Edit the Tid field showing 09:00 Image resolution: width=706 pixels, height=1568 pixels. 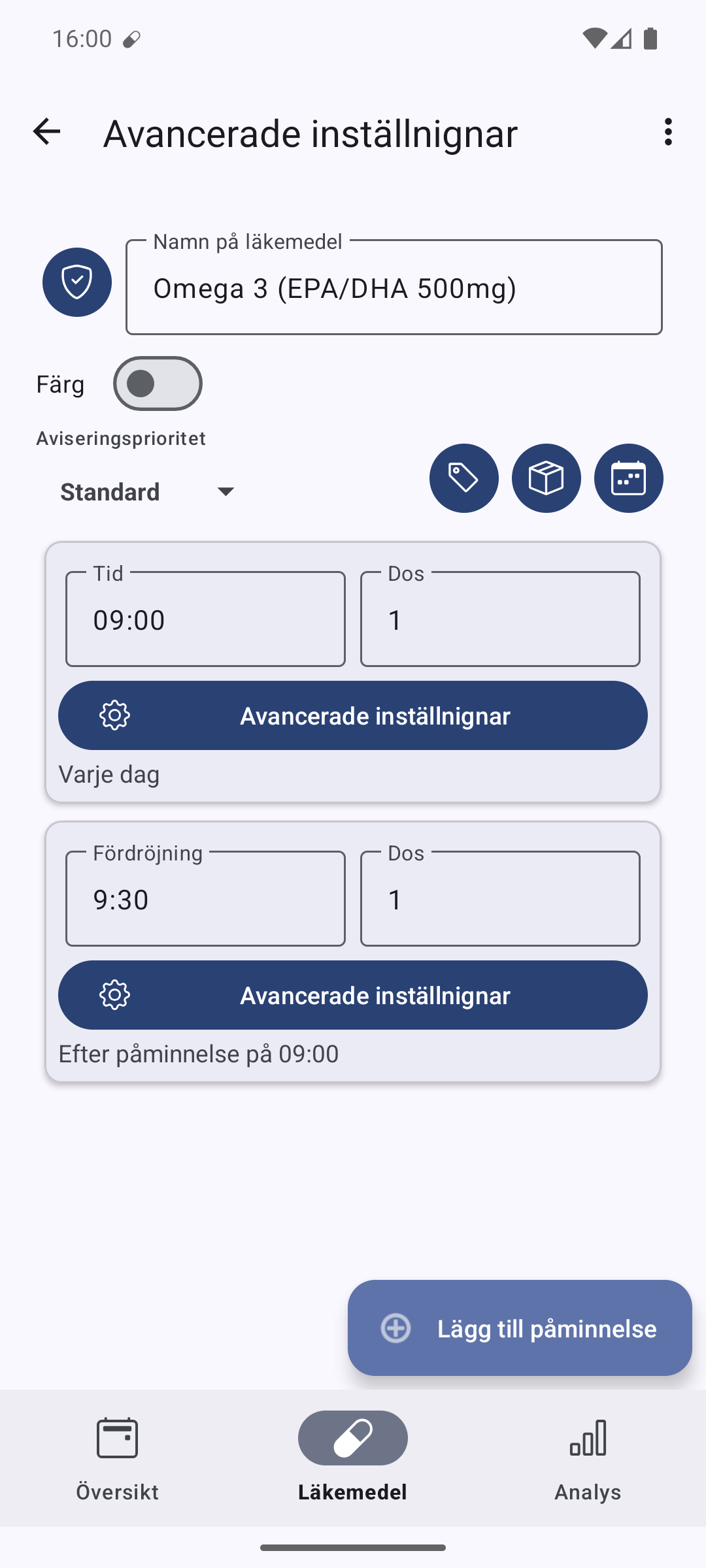click(x=205, y=619)
